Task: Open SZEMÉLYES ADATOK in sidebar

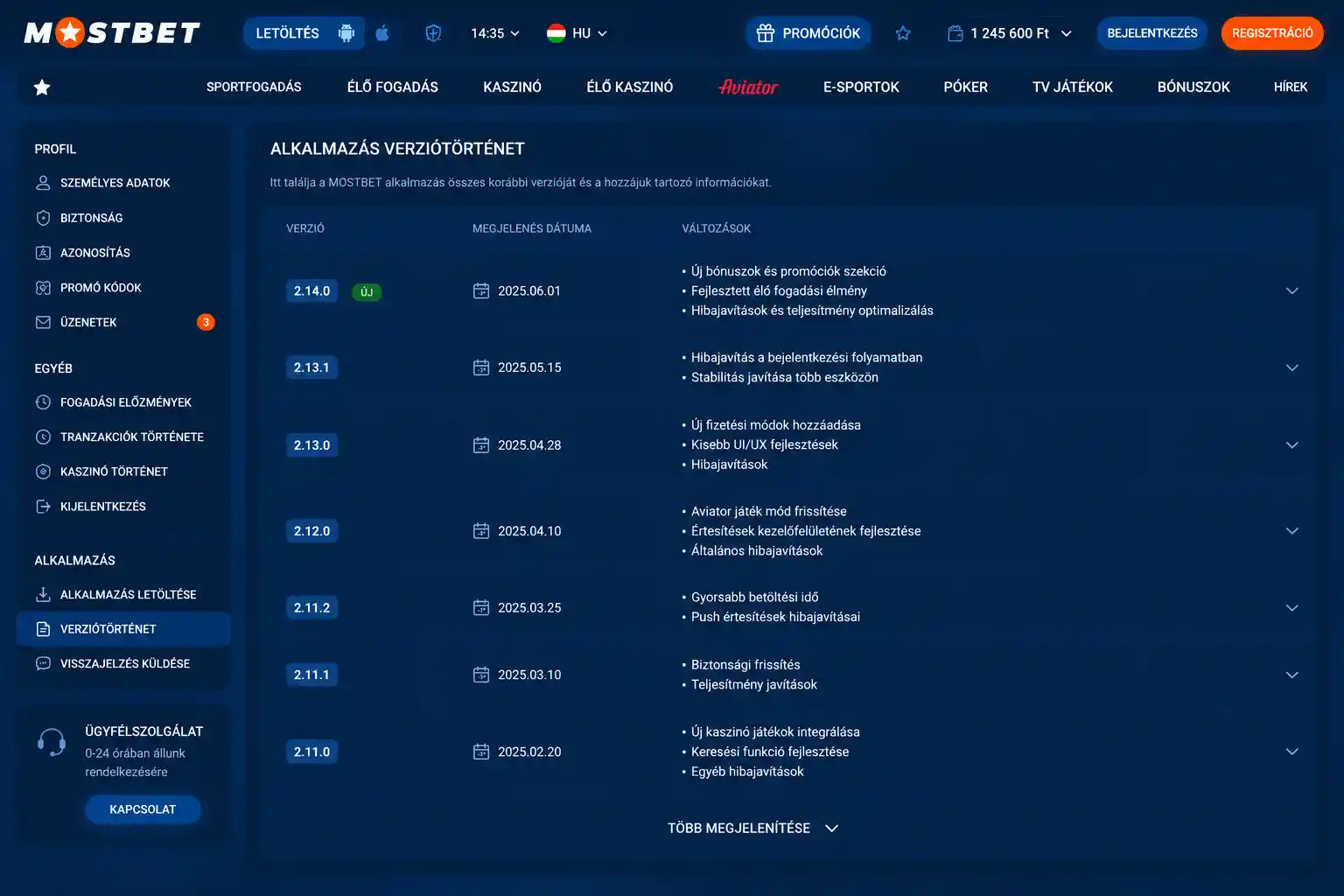Action: (x=122, y=183)
